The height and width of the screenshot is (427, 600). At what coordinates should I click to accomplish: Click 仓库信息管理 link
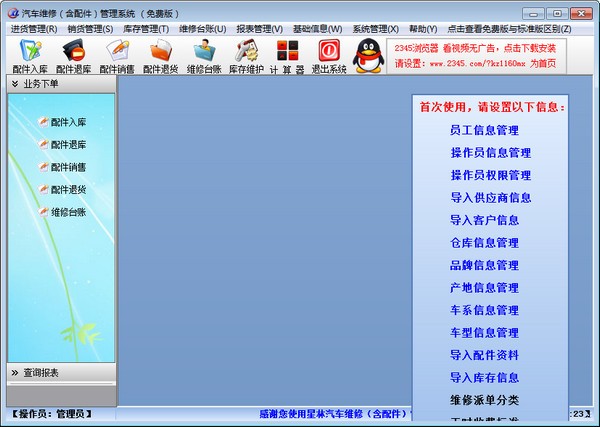[484, 243]
